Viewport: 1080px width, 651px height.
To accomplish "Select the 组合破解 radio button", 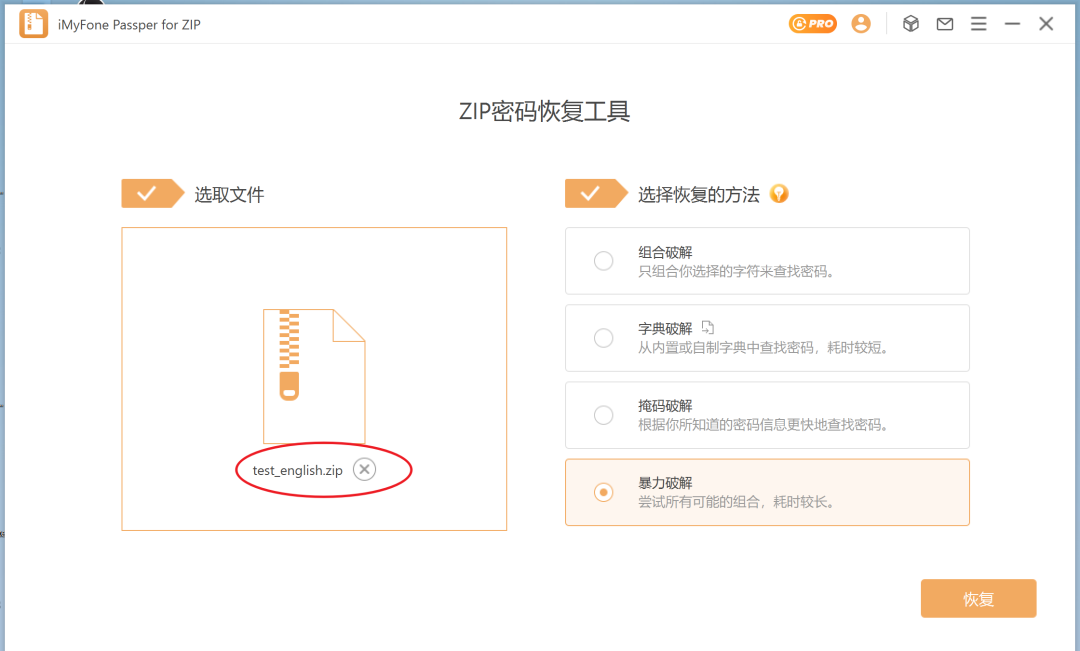I will pyautogui.click(x=603, y=260).
